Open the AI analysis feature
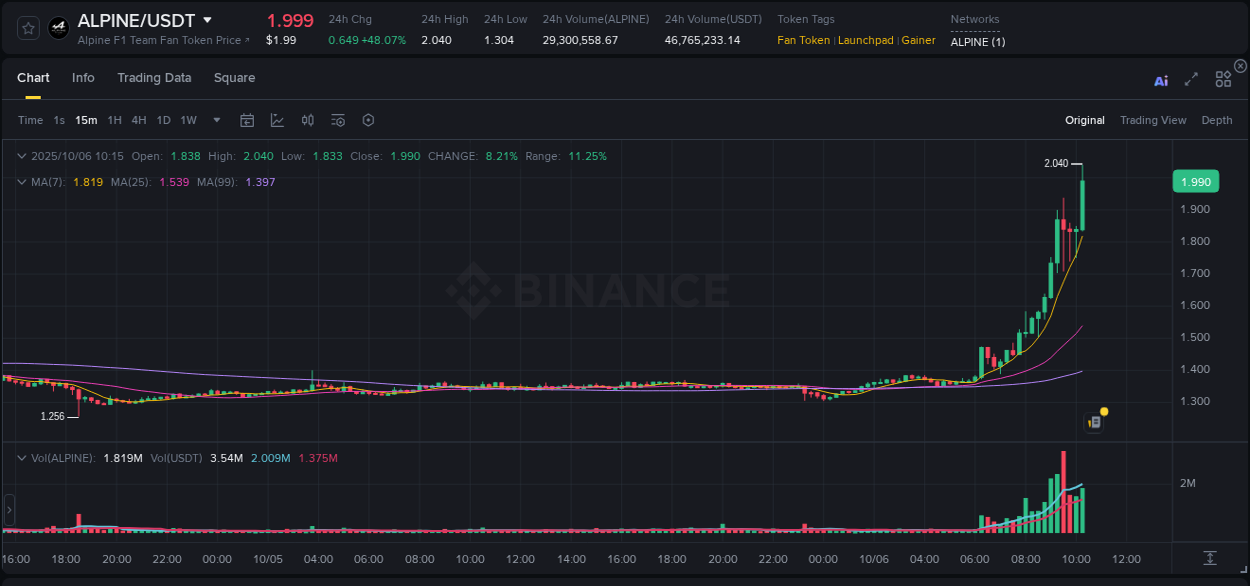This screenshot has width=1250, height=586. (1160, 80)
